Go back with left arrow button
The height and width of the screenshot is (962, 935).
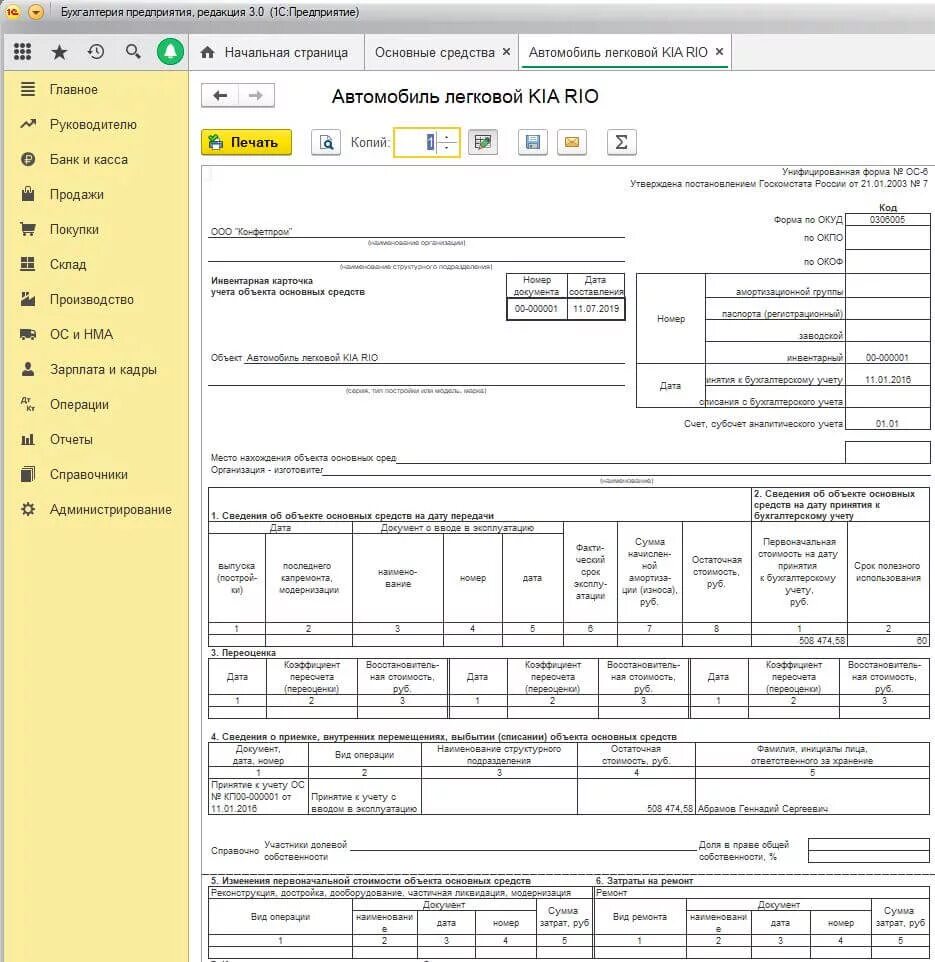(220, 96)
